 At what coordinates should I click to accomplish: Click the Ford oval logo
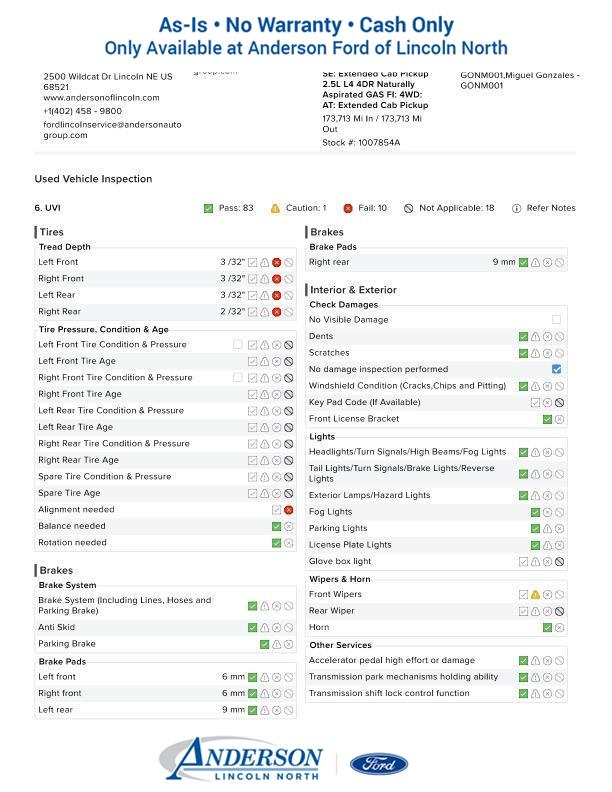click(x=378, y=765)
